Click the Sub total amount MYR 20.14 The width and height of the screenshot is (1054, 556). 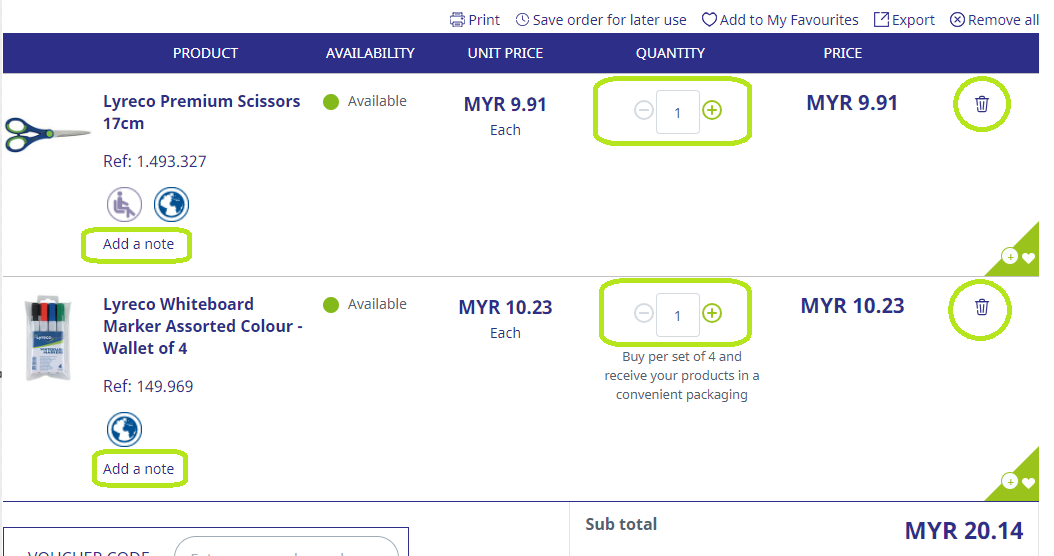coord(964,530)
